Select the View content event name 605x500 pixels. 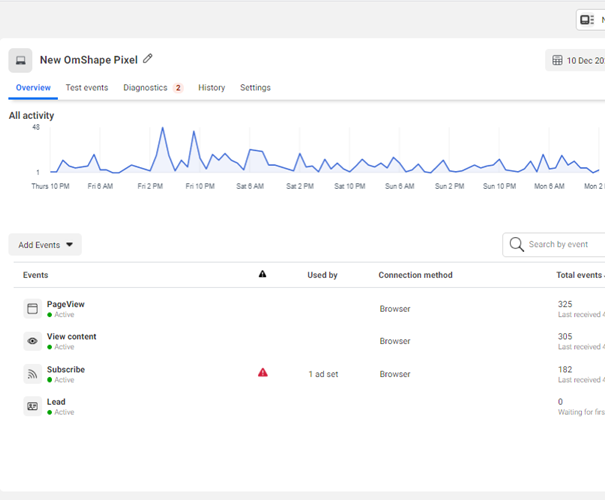(x=71, y=336)
